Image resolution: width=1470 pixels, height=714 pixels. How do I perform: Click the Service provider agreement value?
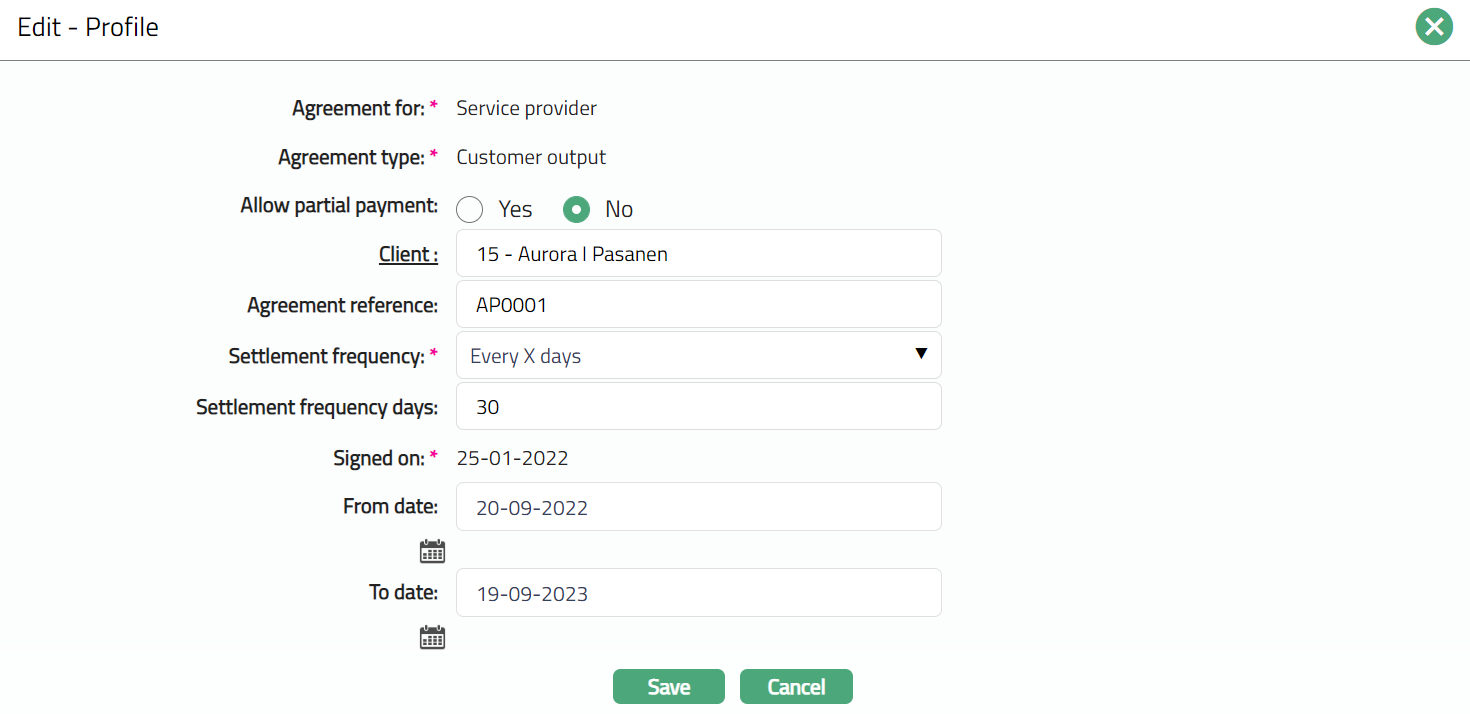point(526,108)
